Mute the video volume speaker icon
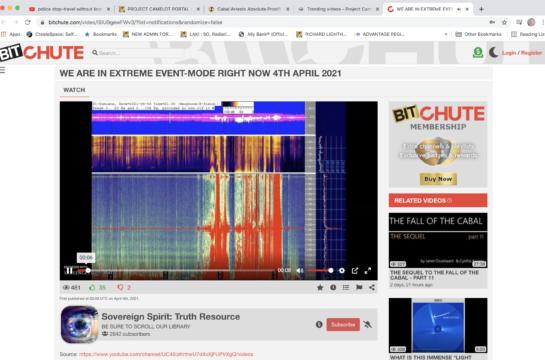Image resolution: width=545 pixels, height=360 pixels. 300,270
